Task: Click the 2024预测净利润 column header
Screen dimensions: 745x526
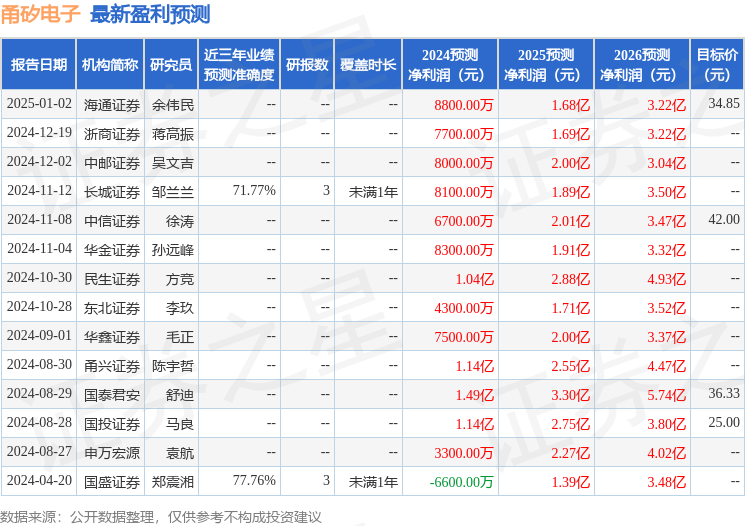Action: click(450, 65)
